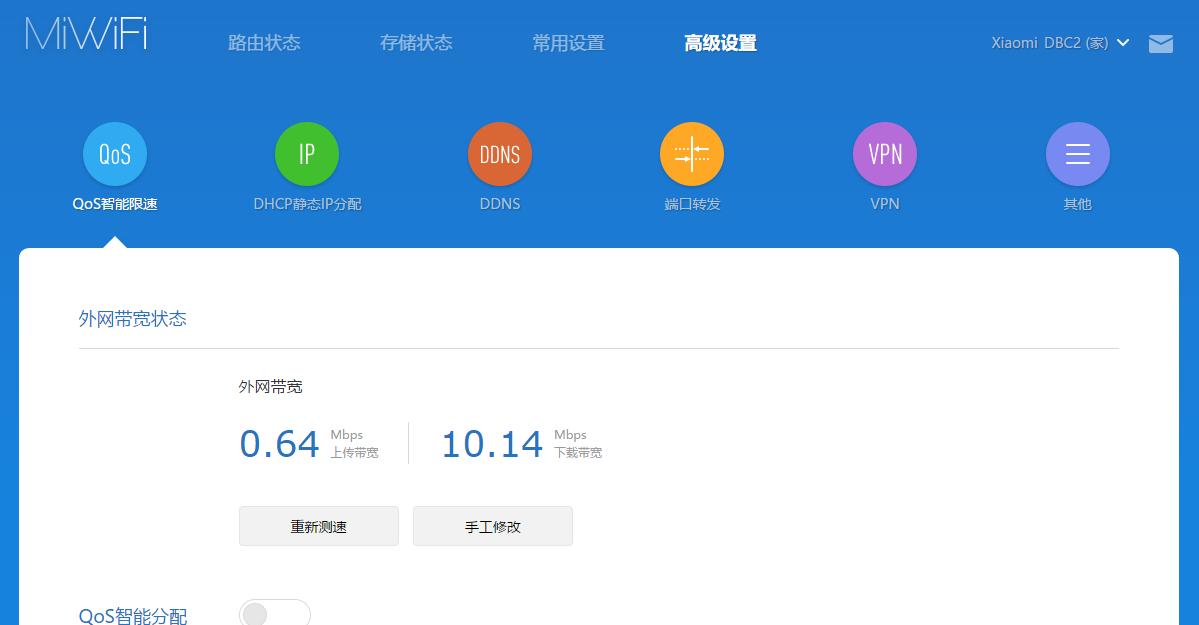The image size is (1199, 625).
Task: Select the QoS智能限速 icon
Action: point(114,153)
